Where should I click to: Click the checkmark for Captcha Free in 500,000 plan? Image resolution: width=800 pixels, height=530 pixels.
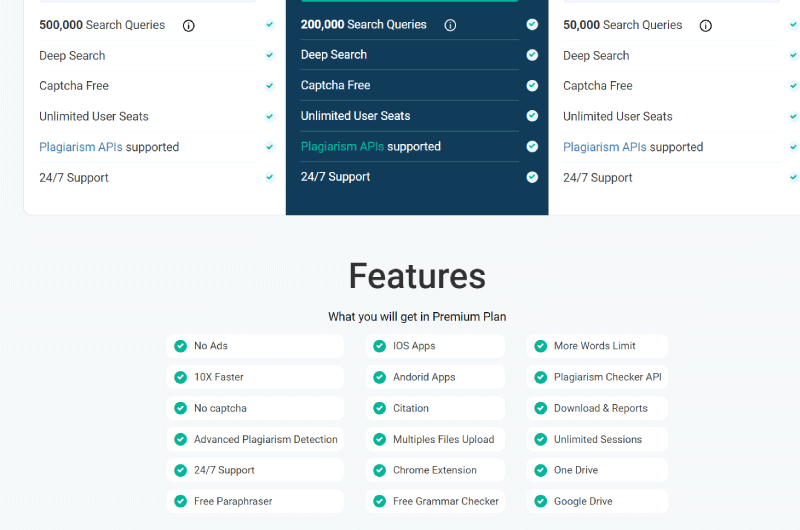pyautogui.click(x=270, y=86)
